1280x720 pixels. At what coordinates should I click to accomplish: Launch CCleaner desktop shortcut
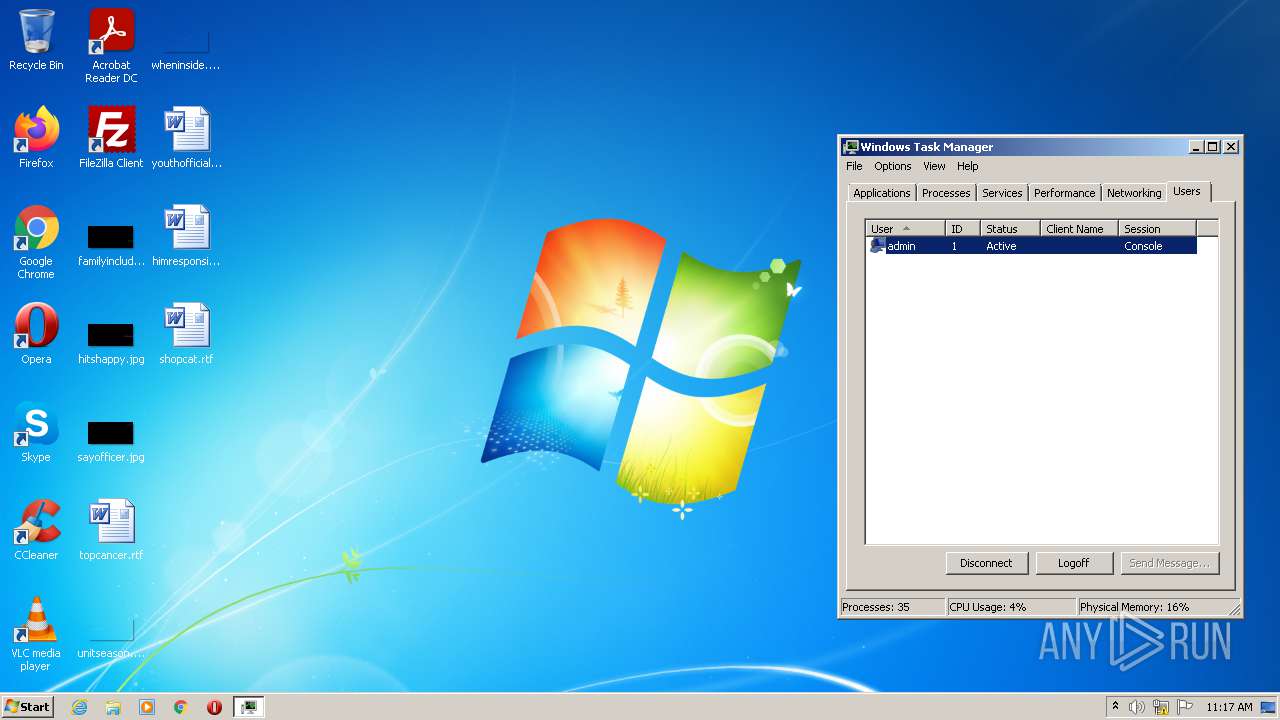(36, 530)
